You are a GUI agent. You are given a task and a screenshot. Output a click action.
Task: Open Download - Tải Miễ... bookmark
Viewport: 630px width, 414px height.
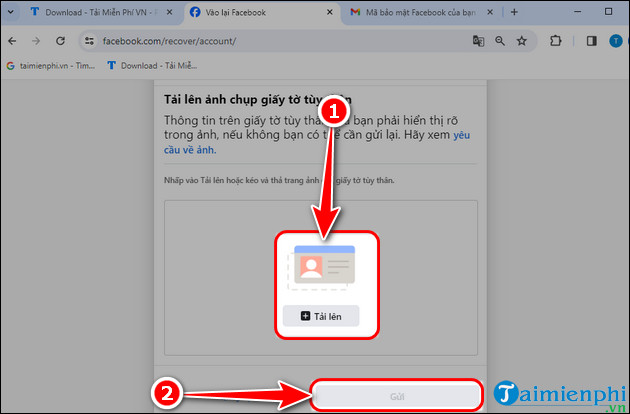[152, 66]
